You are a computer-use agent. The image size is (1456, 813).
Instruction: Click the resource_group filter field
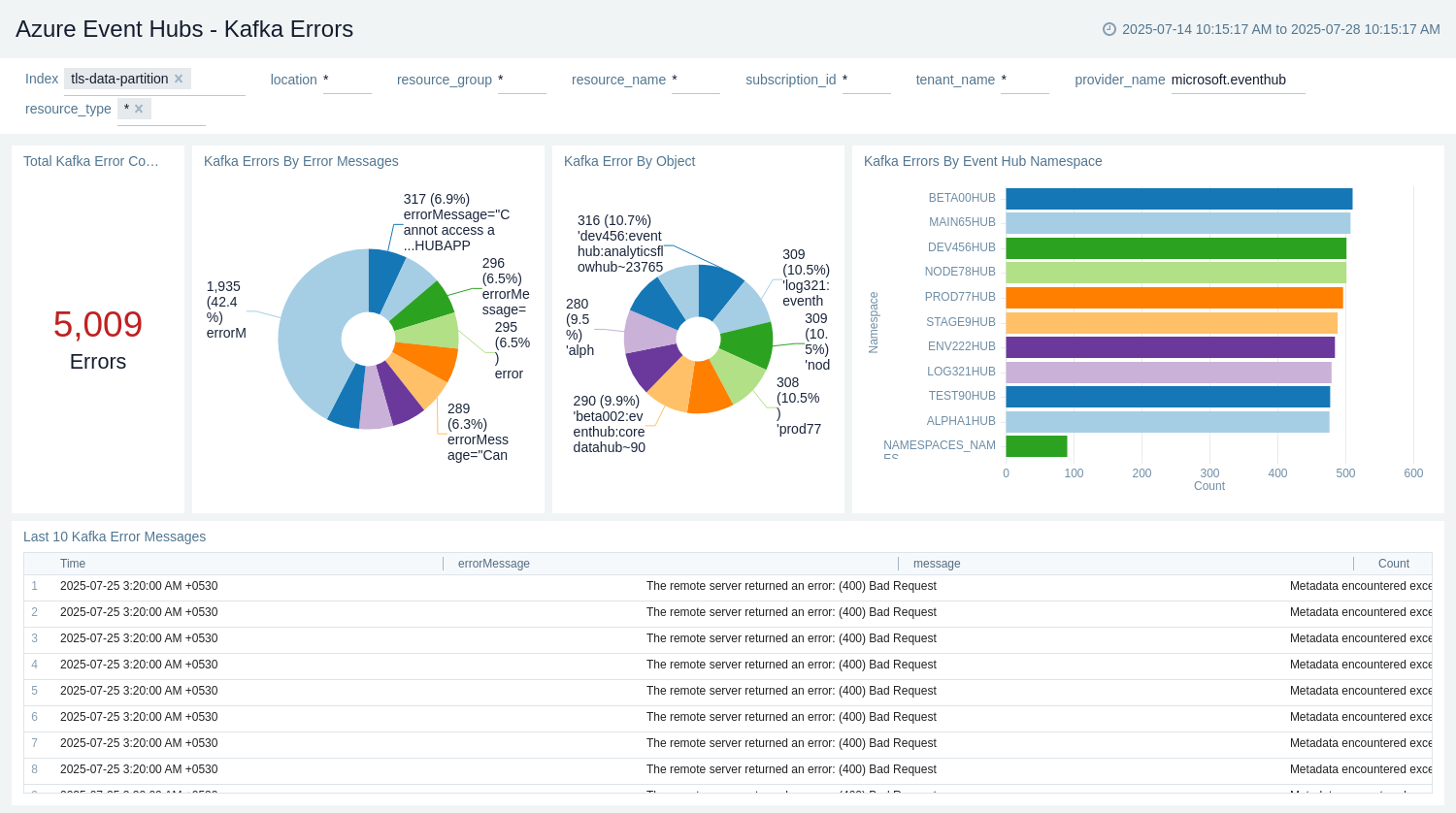coord(522,80)
